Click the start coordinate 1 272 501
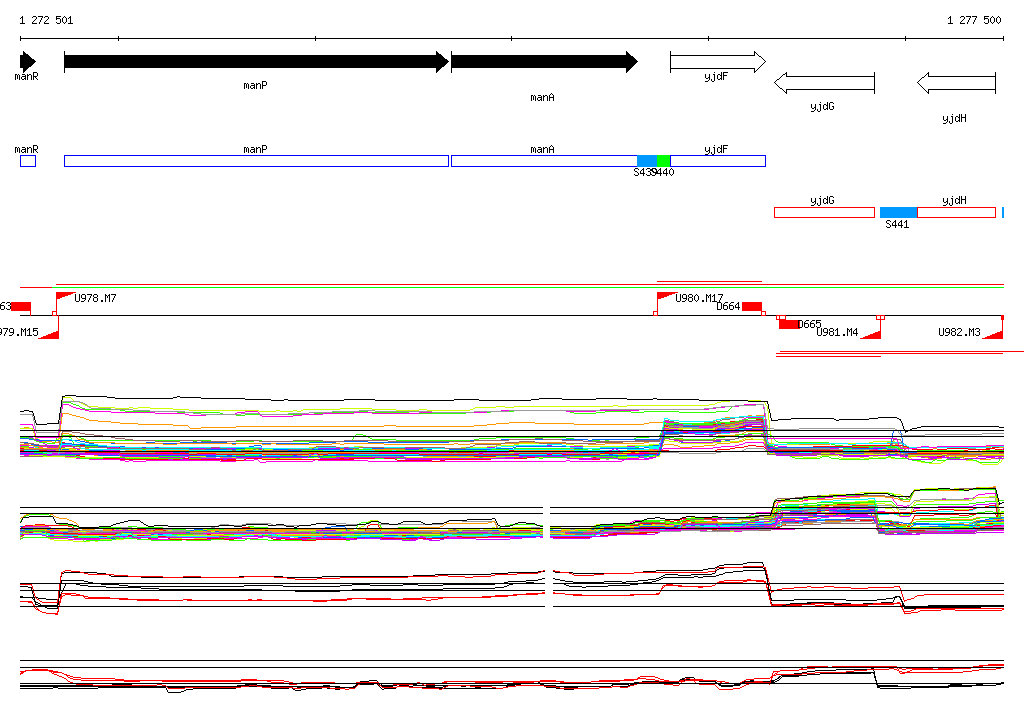The width and height of the screenshot is (1024, 714). (46, 20)
